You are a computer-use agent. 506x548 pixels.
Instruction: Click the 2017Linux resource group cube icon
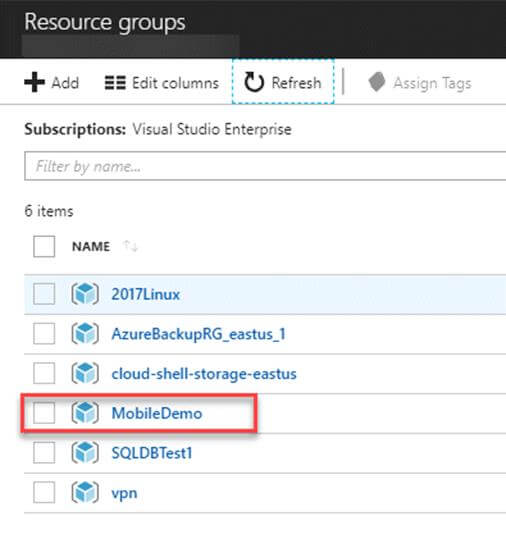click(85, 294)
